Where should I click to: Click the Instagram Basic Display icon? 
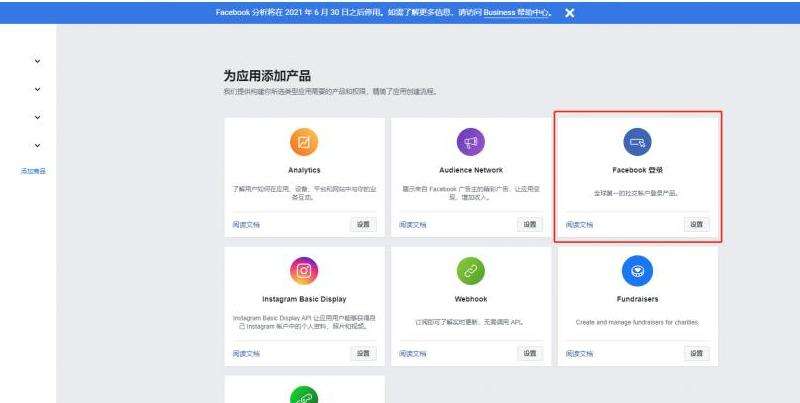tap(304, 270)
